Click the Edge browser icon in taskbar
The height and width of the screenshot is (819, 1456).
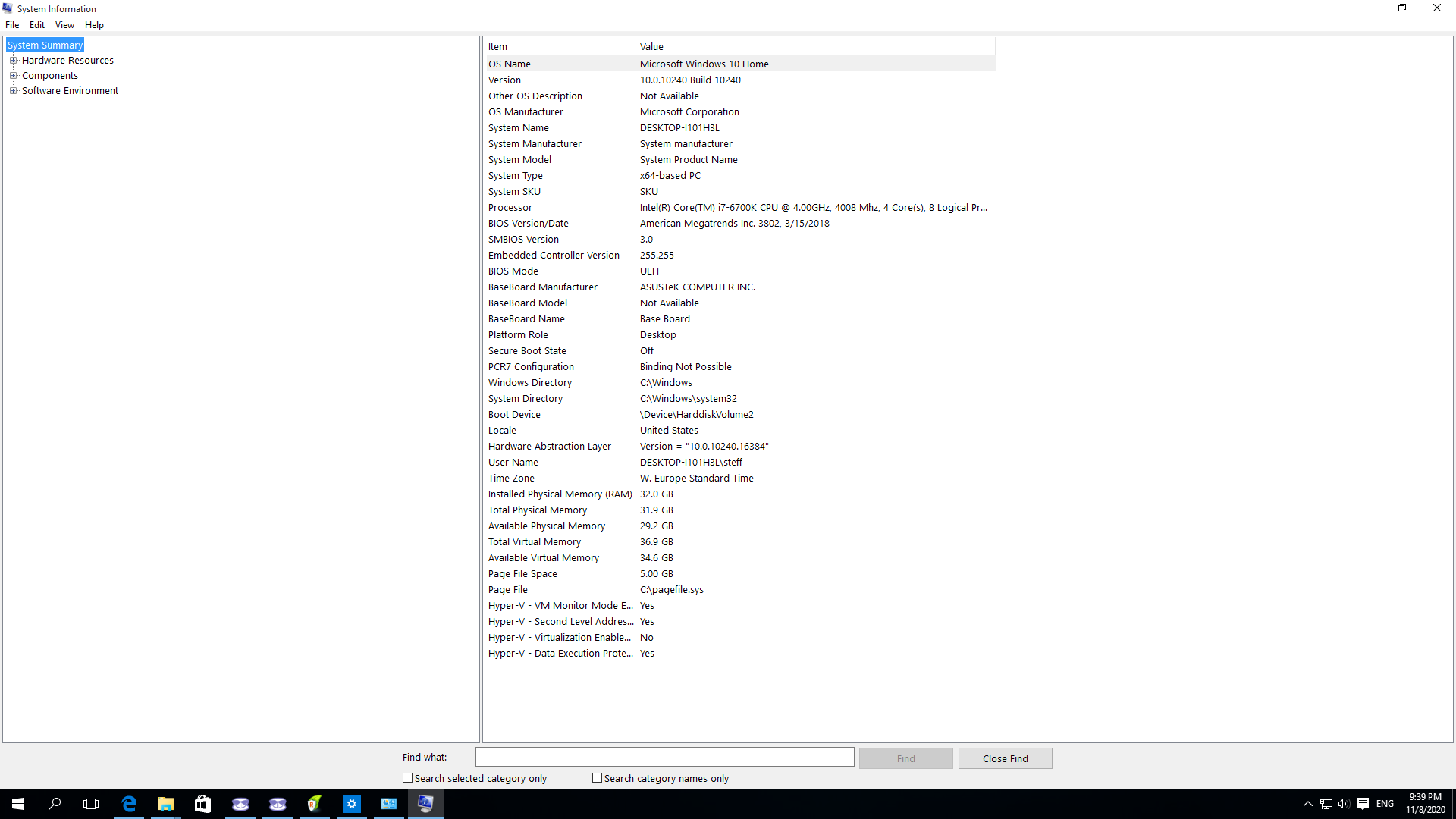coord(128,803)
